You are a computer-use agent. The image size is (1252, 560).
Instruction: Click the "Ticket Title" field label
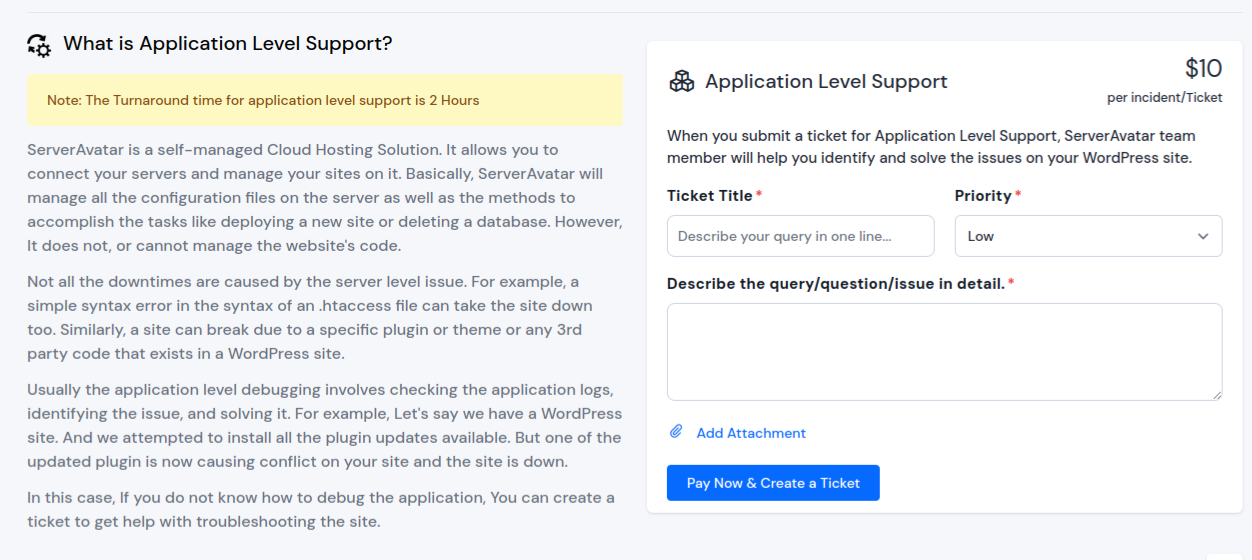click(x=710, y=196)
